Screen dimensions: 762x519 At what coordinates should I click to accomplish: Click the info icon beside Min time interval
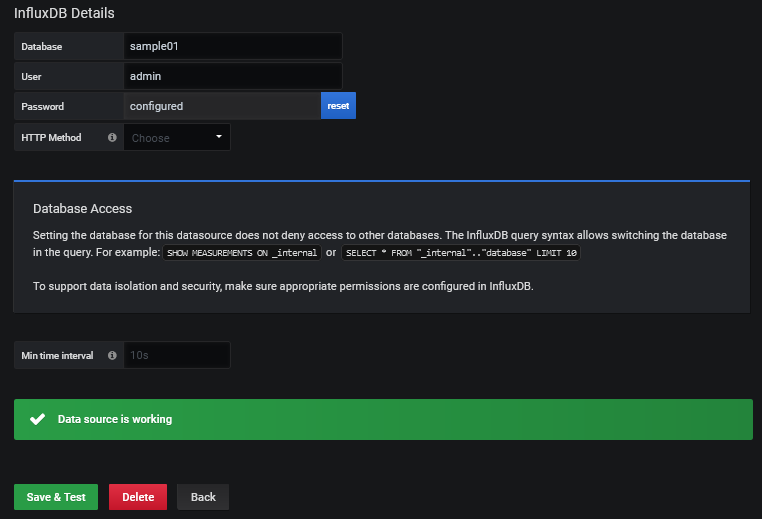[x=112, y=355]
